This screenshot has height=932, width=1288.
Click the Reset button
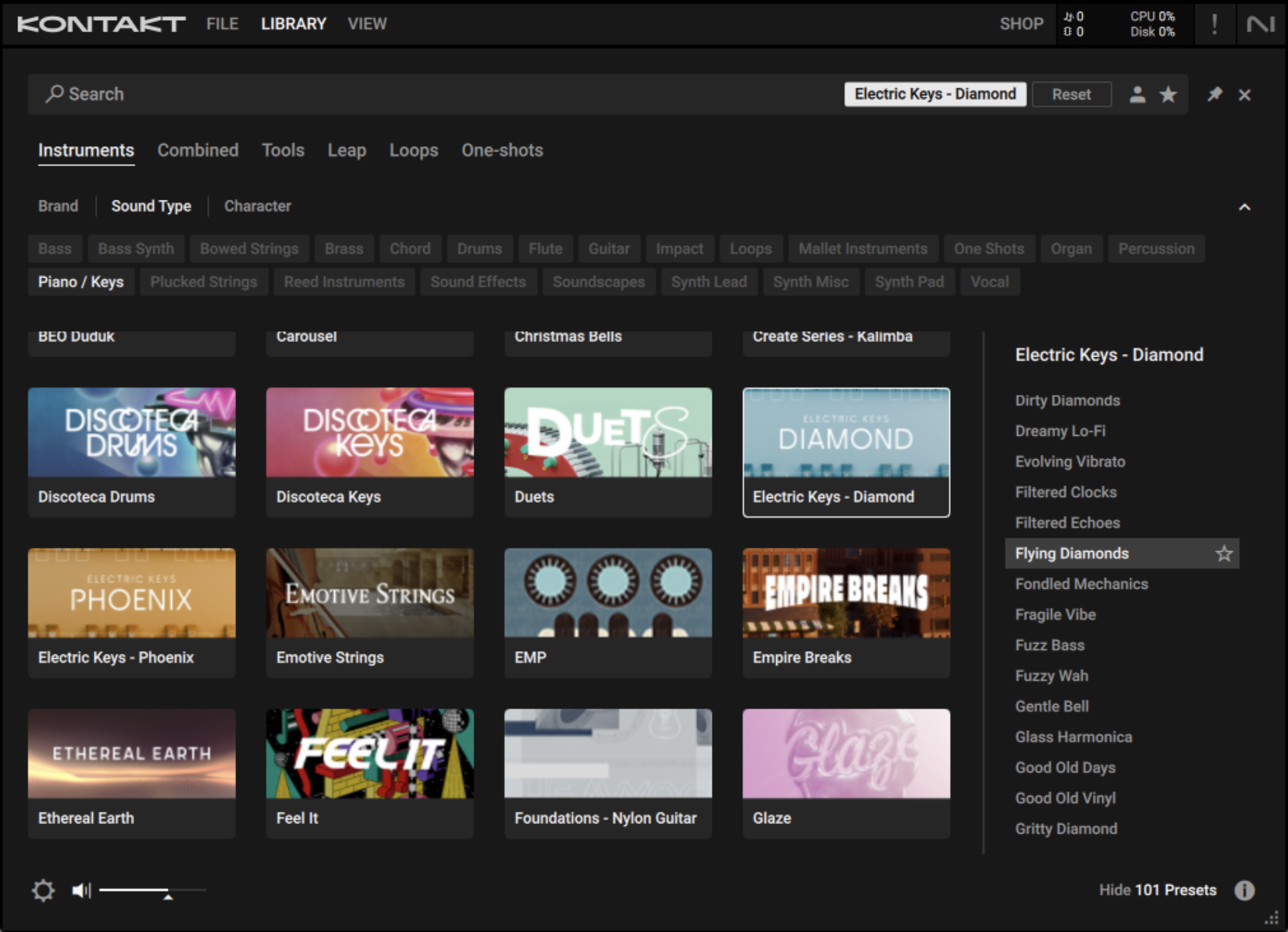coord(1071,94)
